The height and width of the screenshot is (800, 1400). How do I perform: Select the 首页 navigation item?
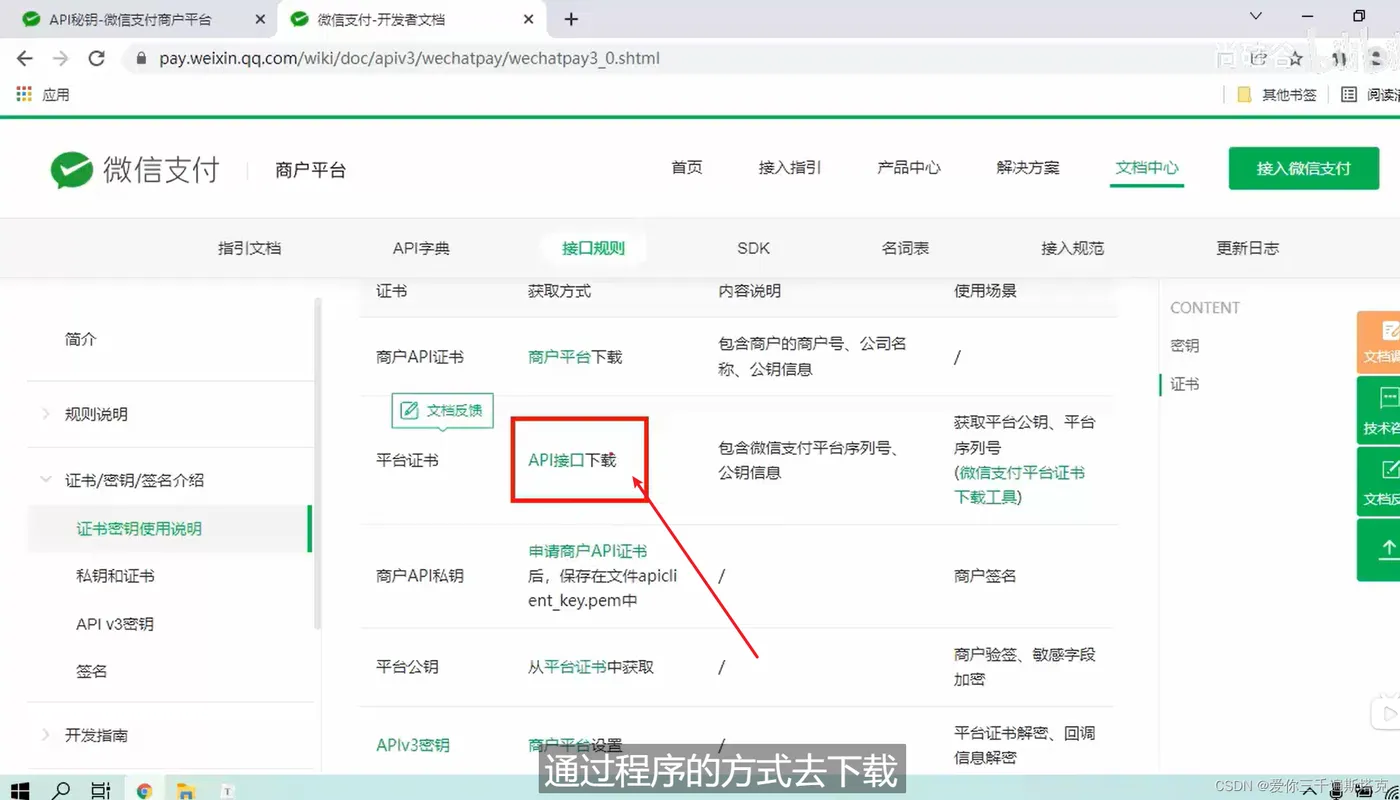(686, 167)
